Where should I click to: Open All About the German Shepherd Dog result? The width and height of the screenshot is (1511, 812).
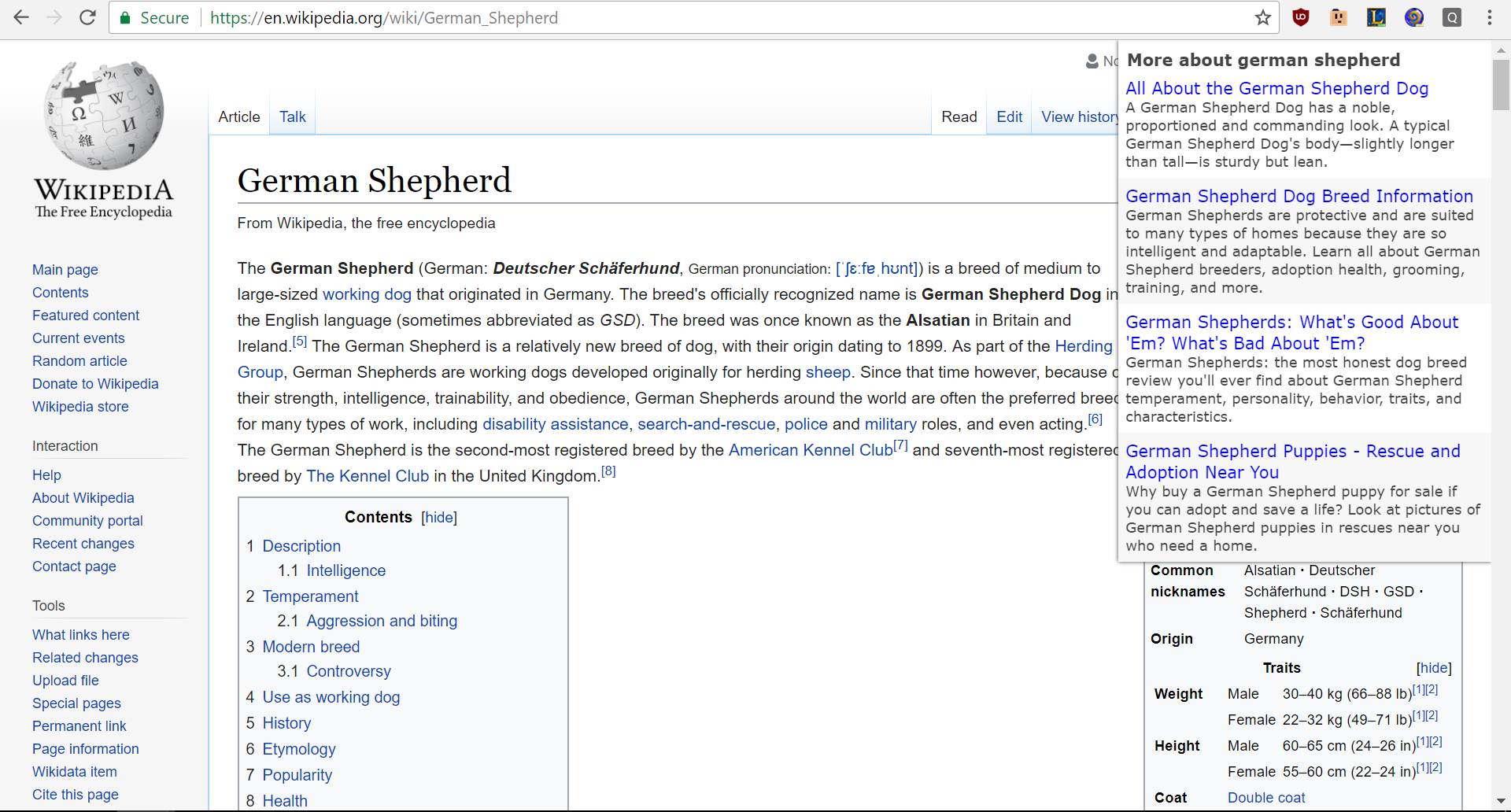pos(1276,88)
